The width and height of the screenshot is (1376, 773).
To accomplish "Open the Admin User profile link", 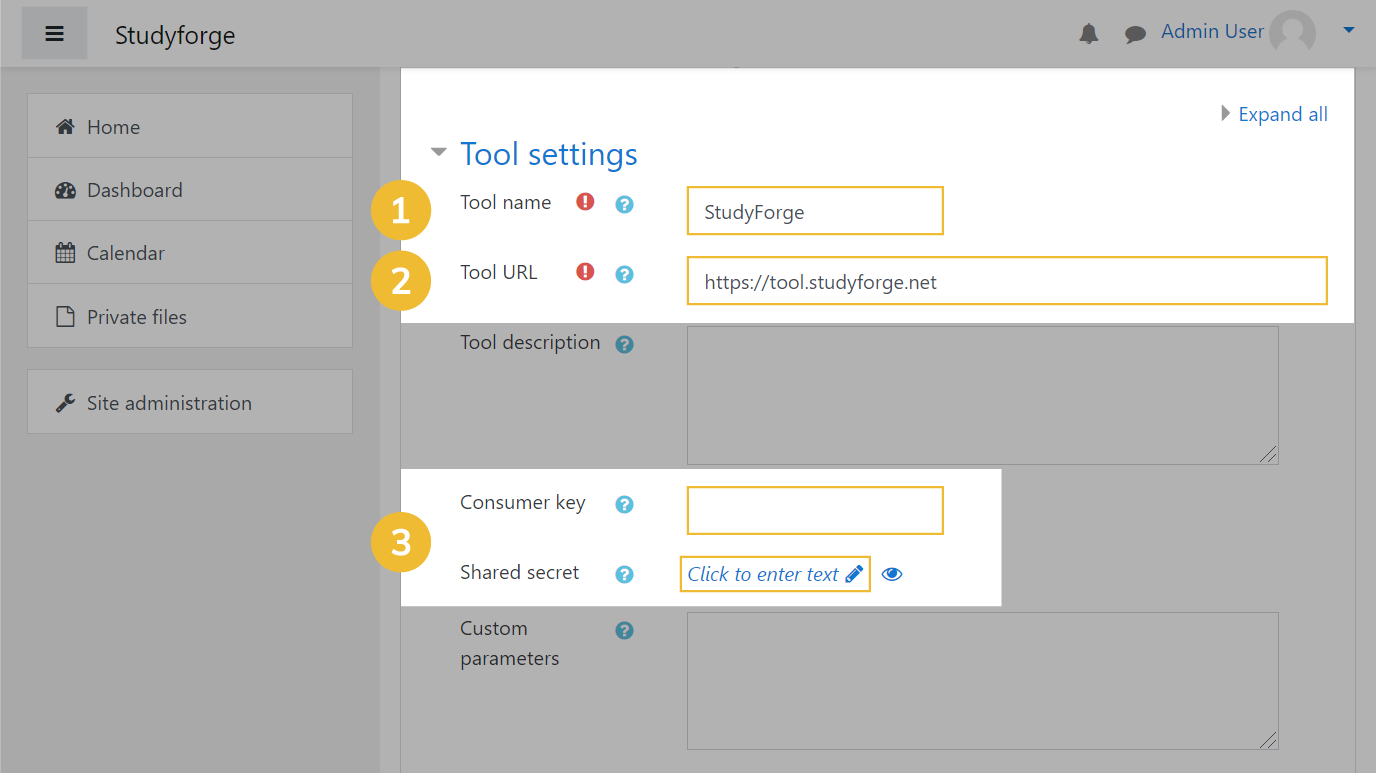I will 1212,32.
